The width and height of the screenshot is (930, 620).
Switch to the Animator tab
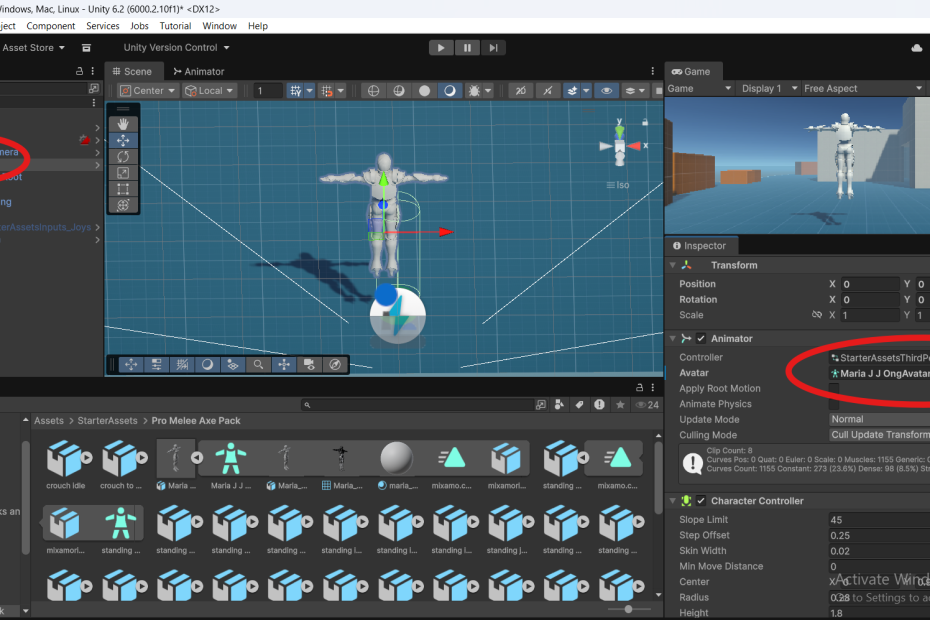(x=198, y=71)
